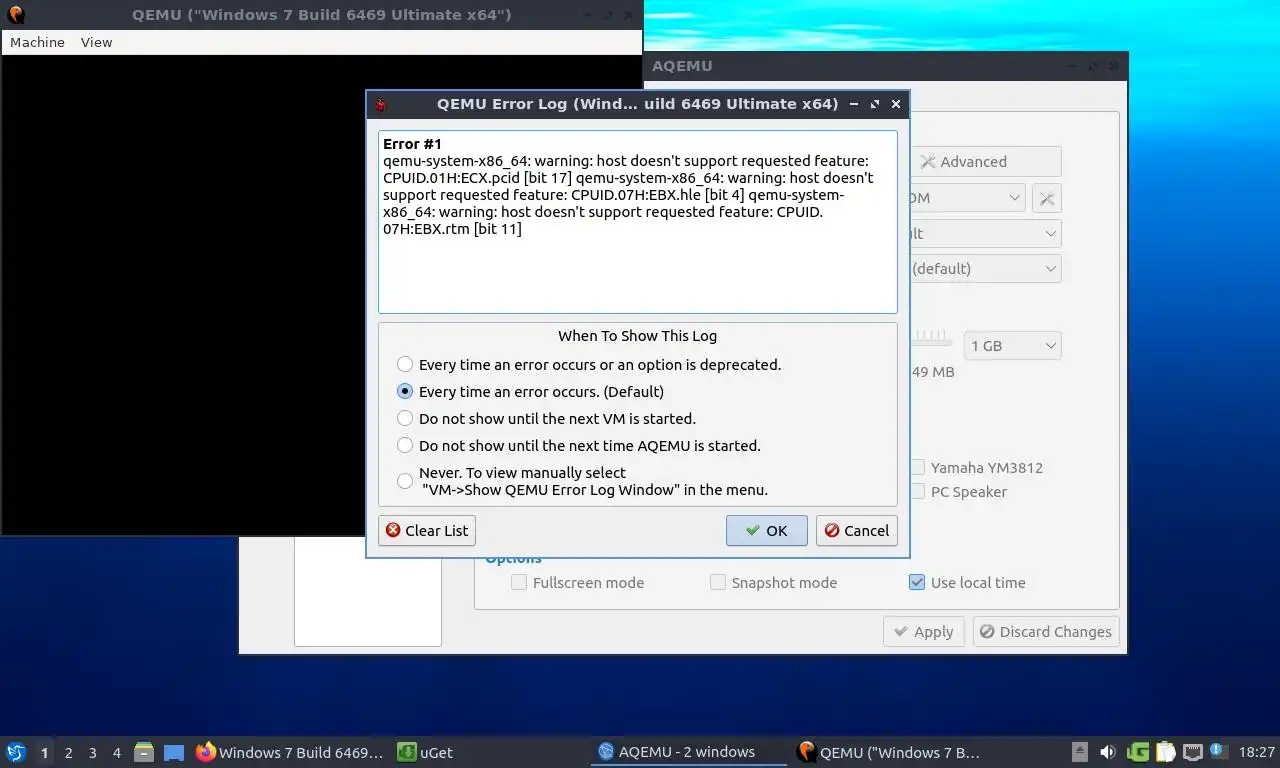Open the file manager icon in taskbar
The width and height of the screenshot is (1280, 768).
coord(144,752)
